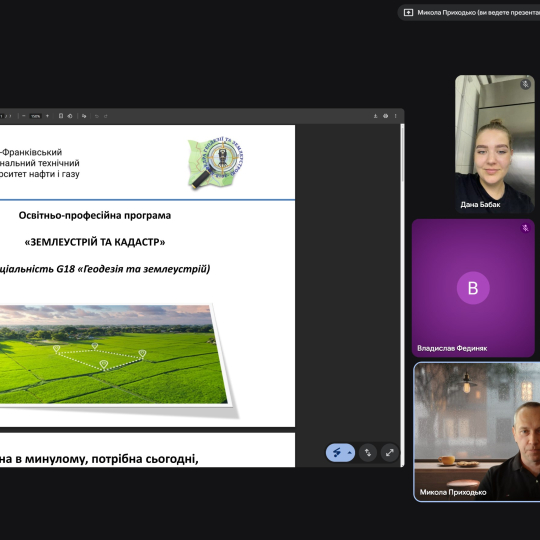Print the PDF document
540x540 pixels.
click(x=385, y=116)
